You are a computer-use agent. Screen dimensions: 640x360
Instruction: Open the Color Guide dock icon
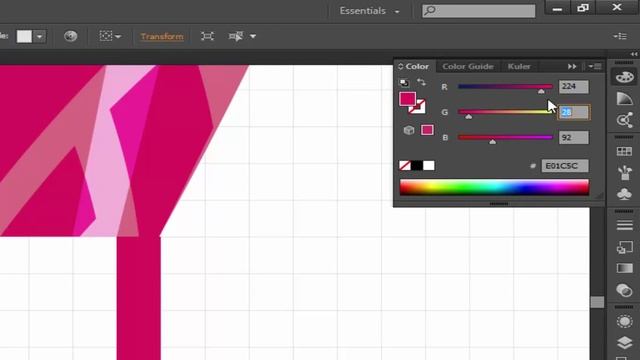[x=624, y=99]
